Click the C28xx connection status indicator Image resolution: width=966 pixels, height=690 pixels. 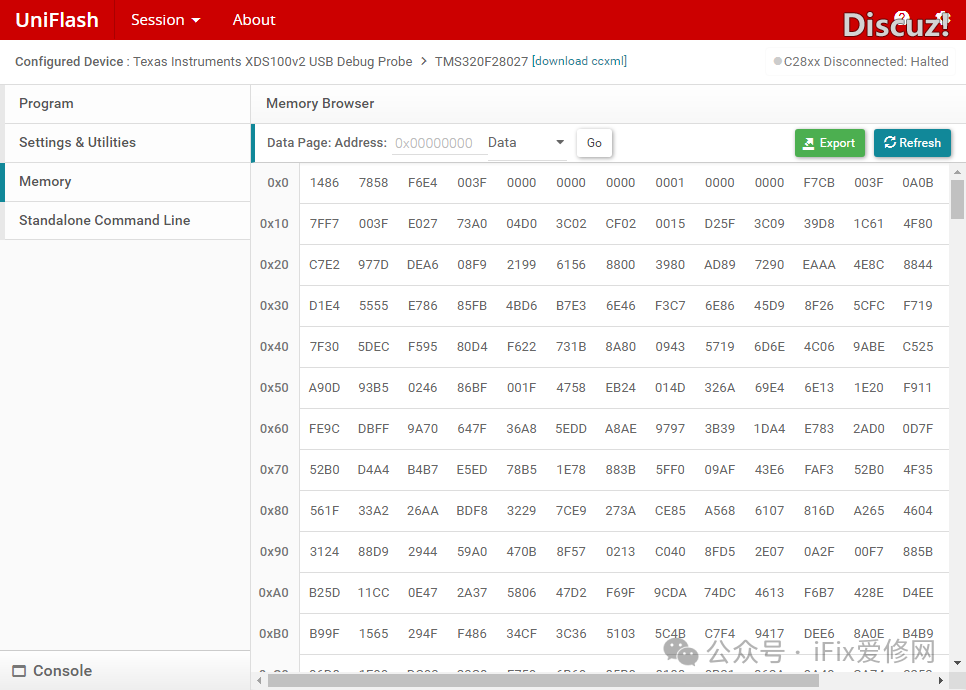coord(860,62)
